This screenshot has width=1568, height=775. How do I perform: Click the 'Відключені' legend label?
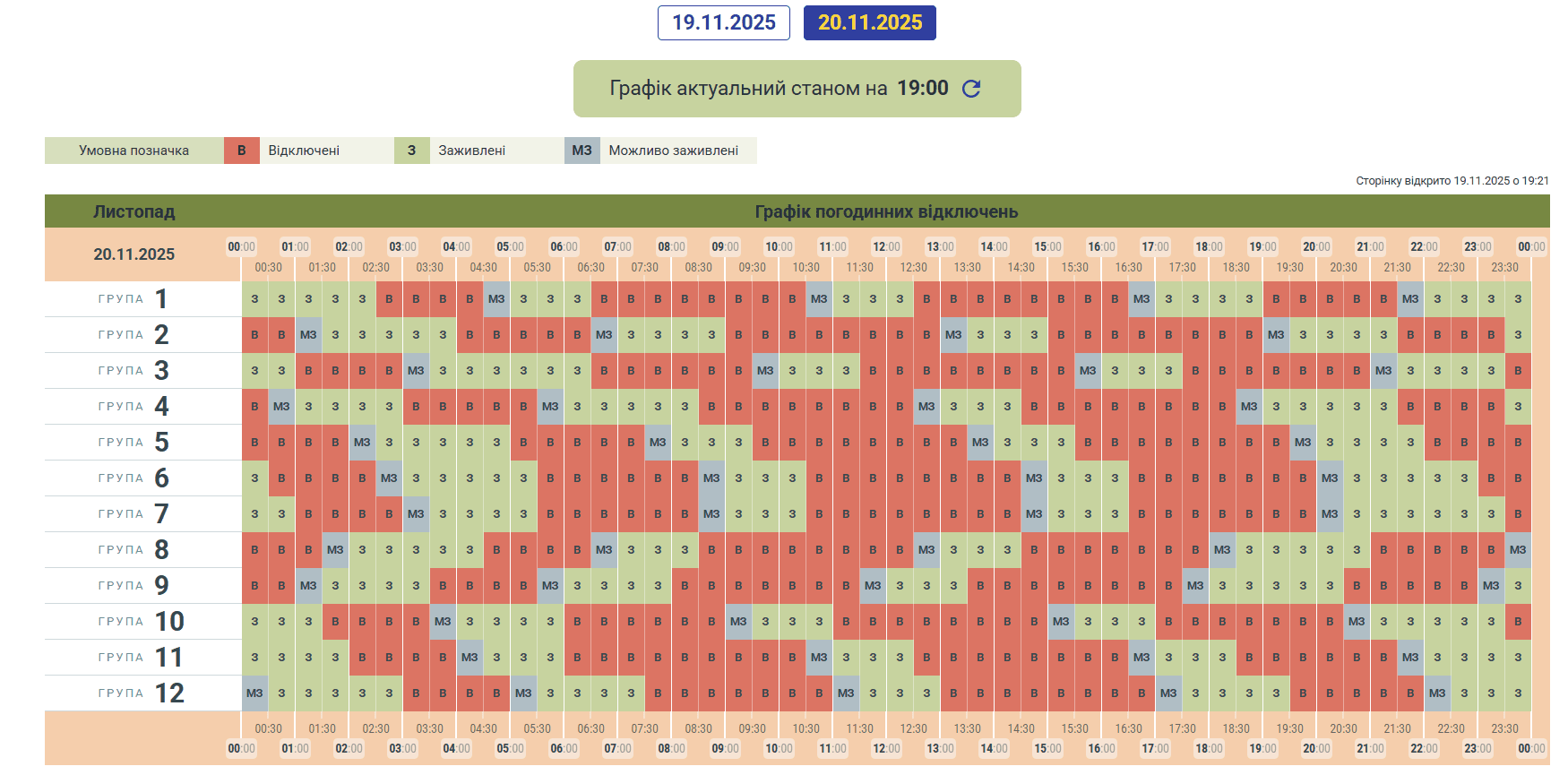pos(304,151)
